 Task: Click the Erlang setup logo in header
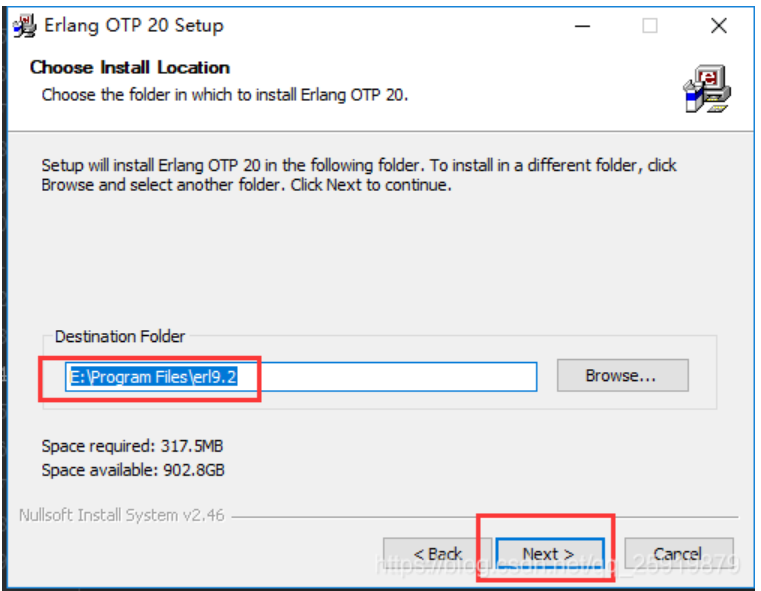707,89
